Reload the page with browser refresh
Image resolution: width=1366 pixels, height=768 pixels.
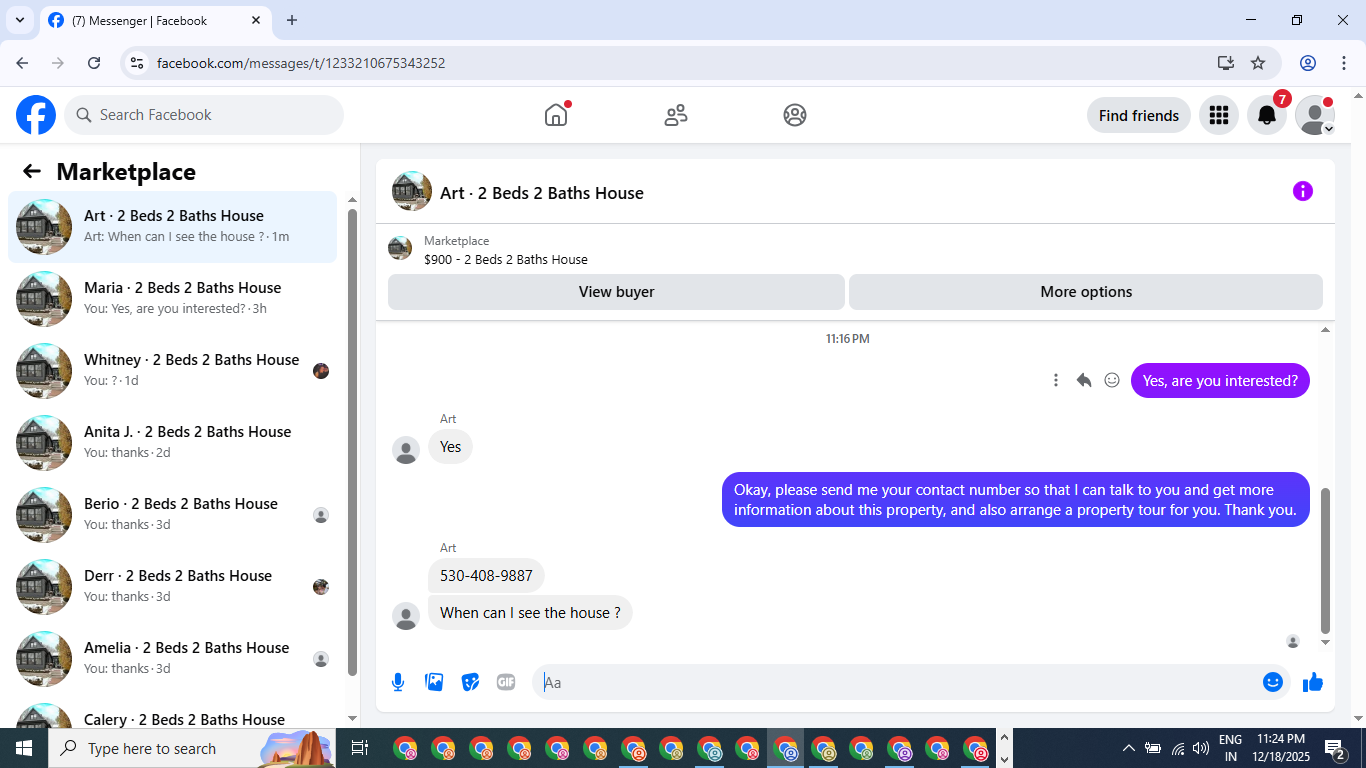point(94,63)
